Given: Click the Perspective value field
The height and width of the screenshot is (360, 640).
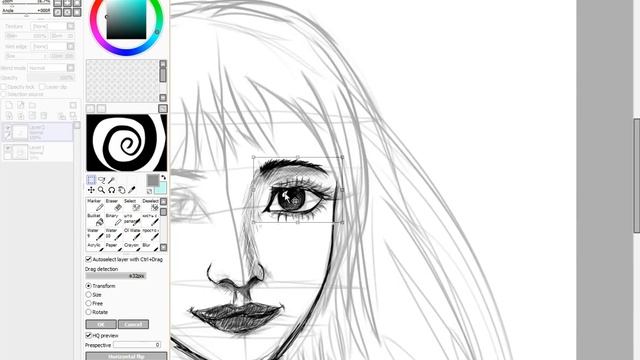Looking at the screenshot, I should tap(137, 345).
